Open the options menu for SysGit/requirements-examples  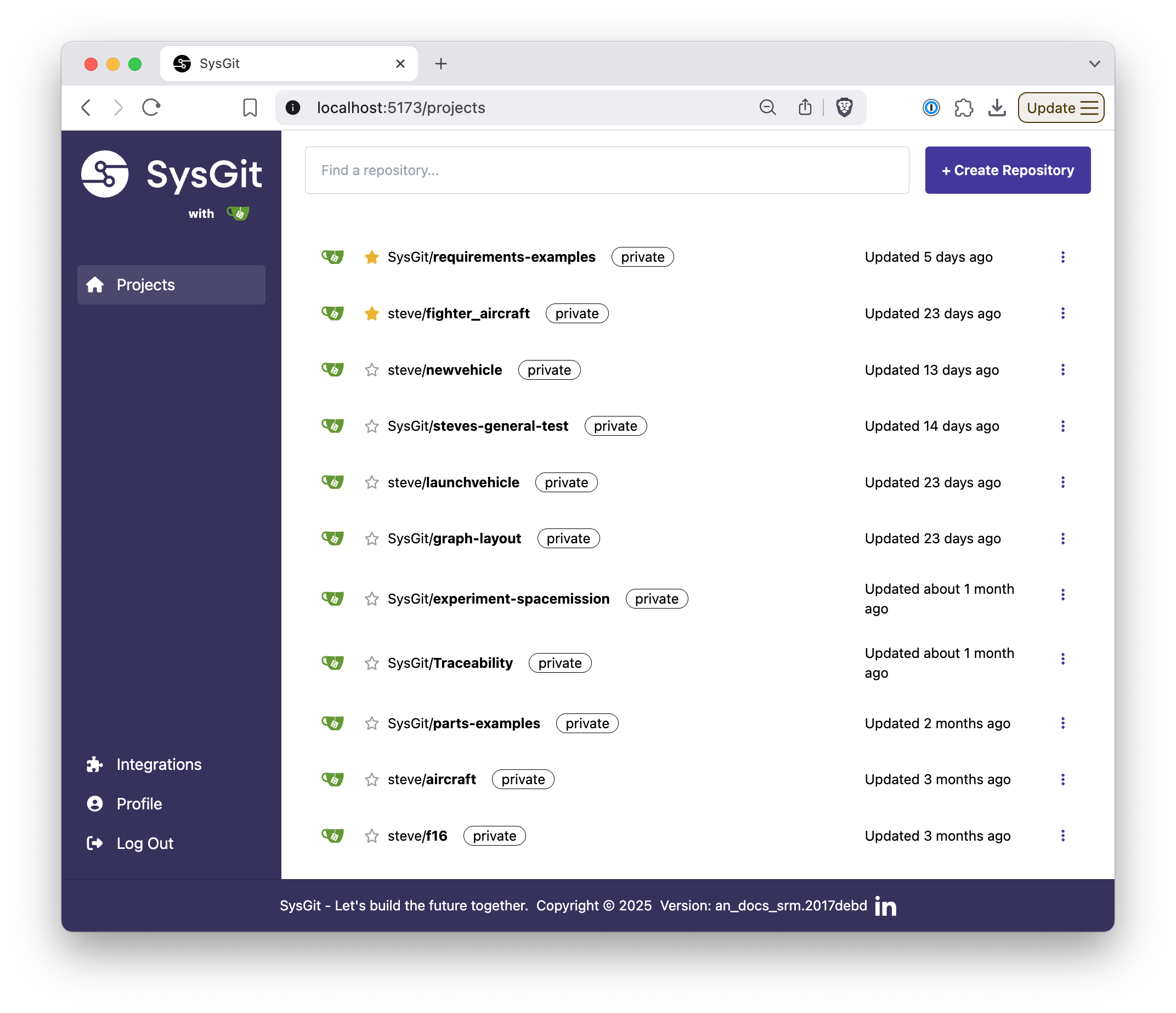tap(1063, 257)
